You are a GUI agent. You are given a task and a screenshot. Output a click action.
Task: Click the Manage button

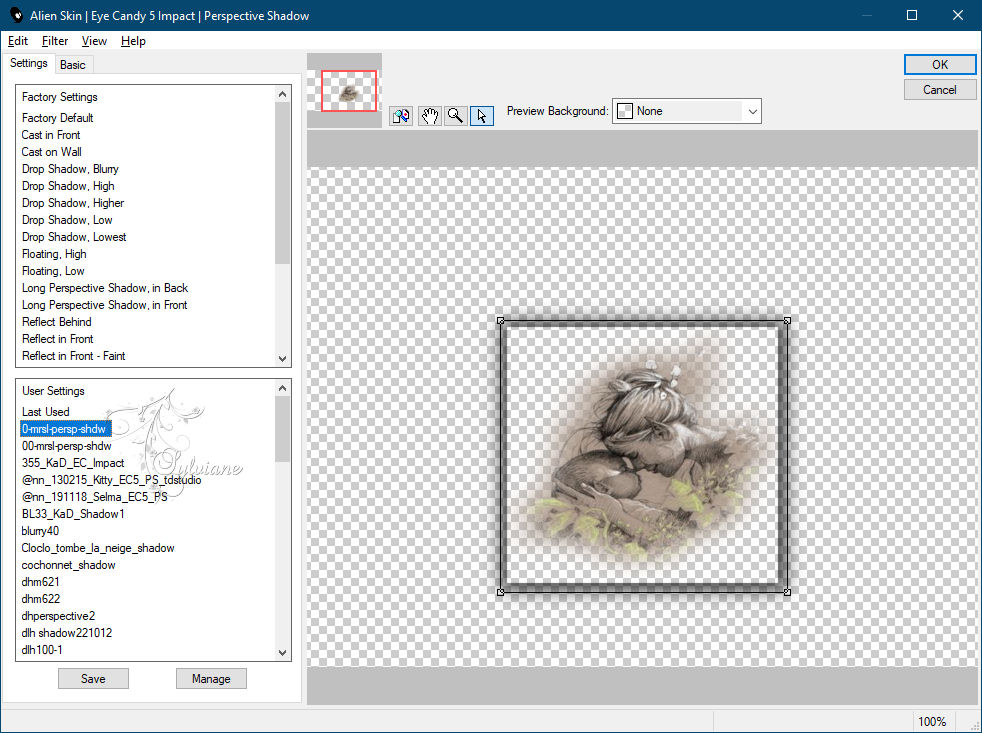tap(211, 678)
